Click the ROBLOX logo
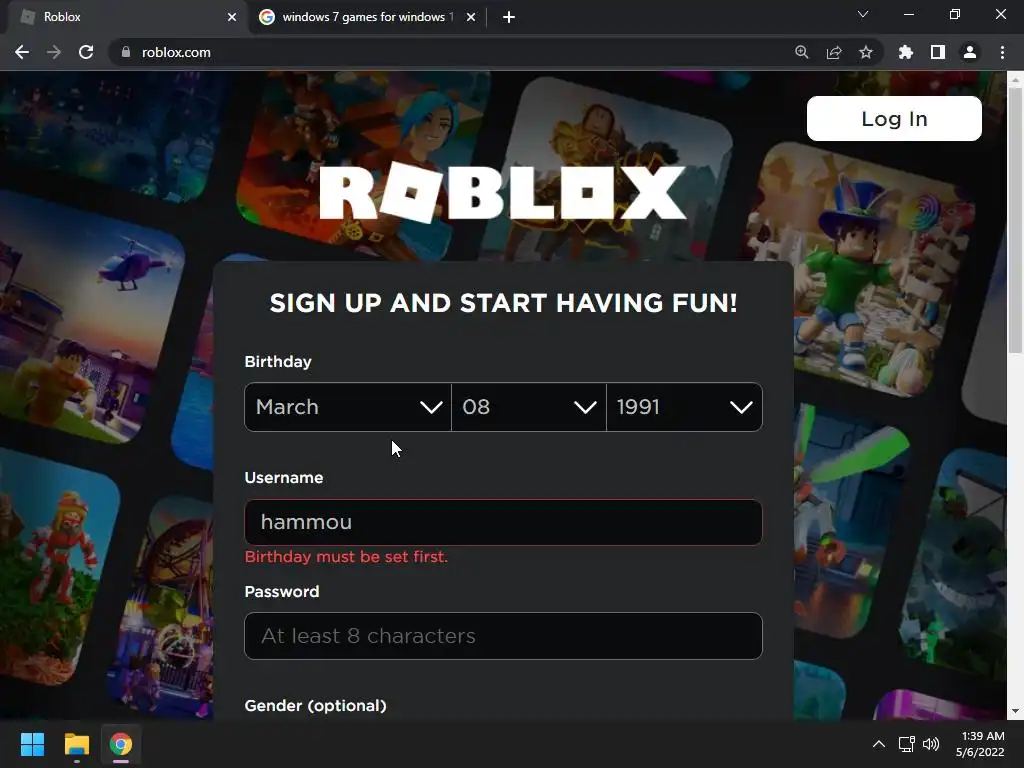This screenshot has width=1024, height=768. (x=503, y=193)
